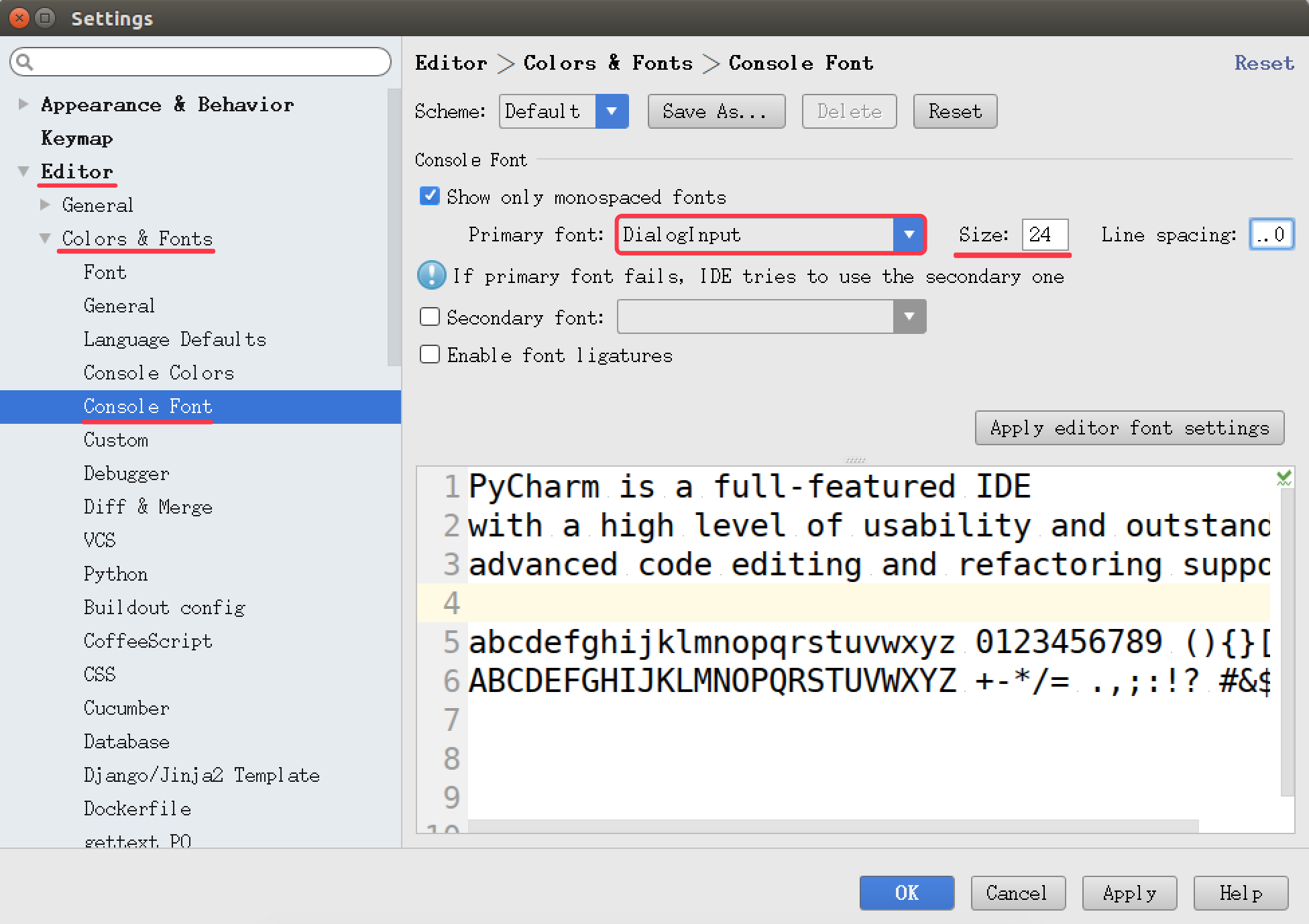1309x924 pixels.
Task: Click the font Size input field
Action: [1043, 234]
